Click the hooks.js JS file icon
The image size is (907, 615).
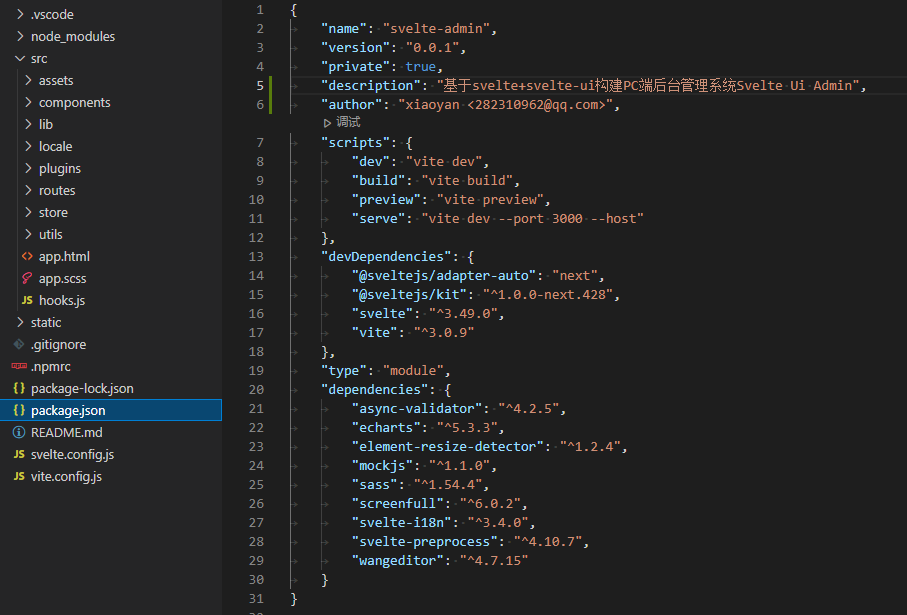(x=27, y=300)
